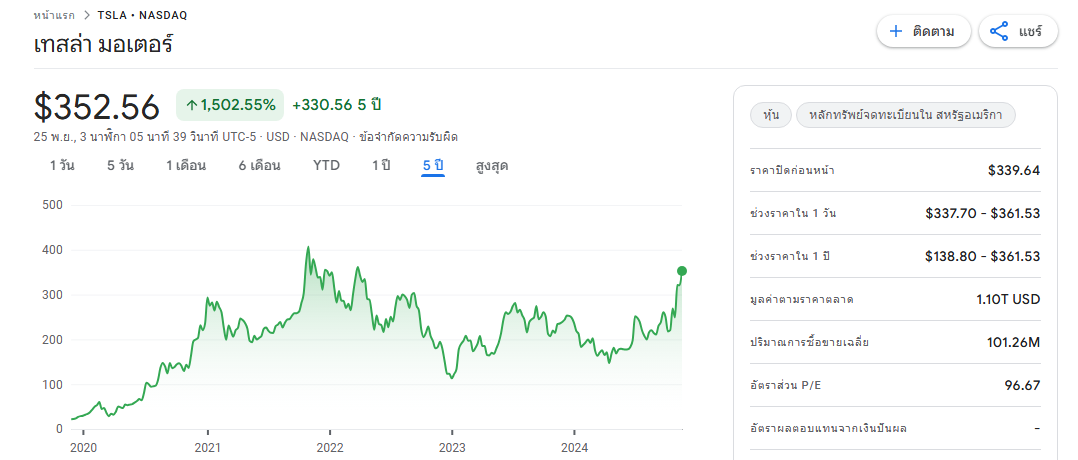Click the 200 y-axis label
This screenshot has height=460, width=1078.
52,340
